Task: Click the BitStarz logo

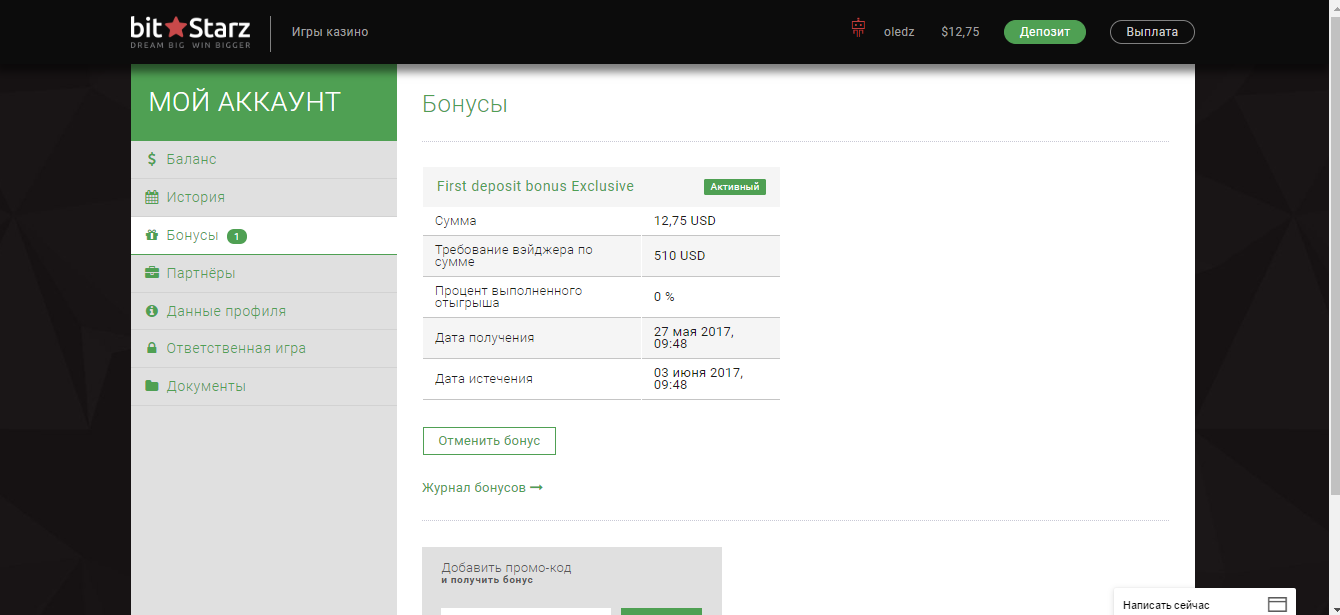Action: 190,32
